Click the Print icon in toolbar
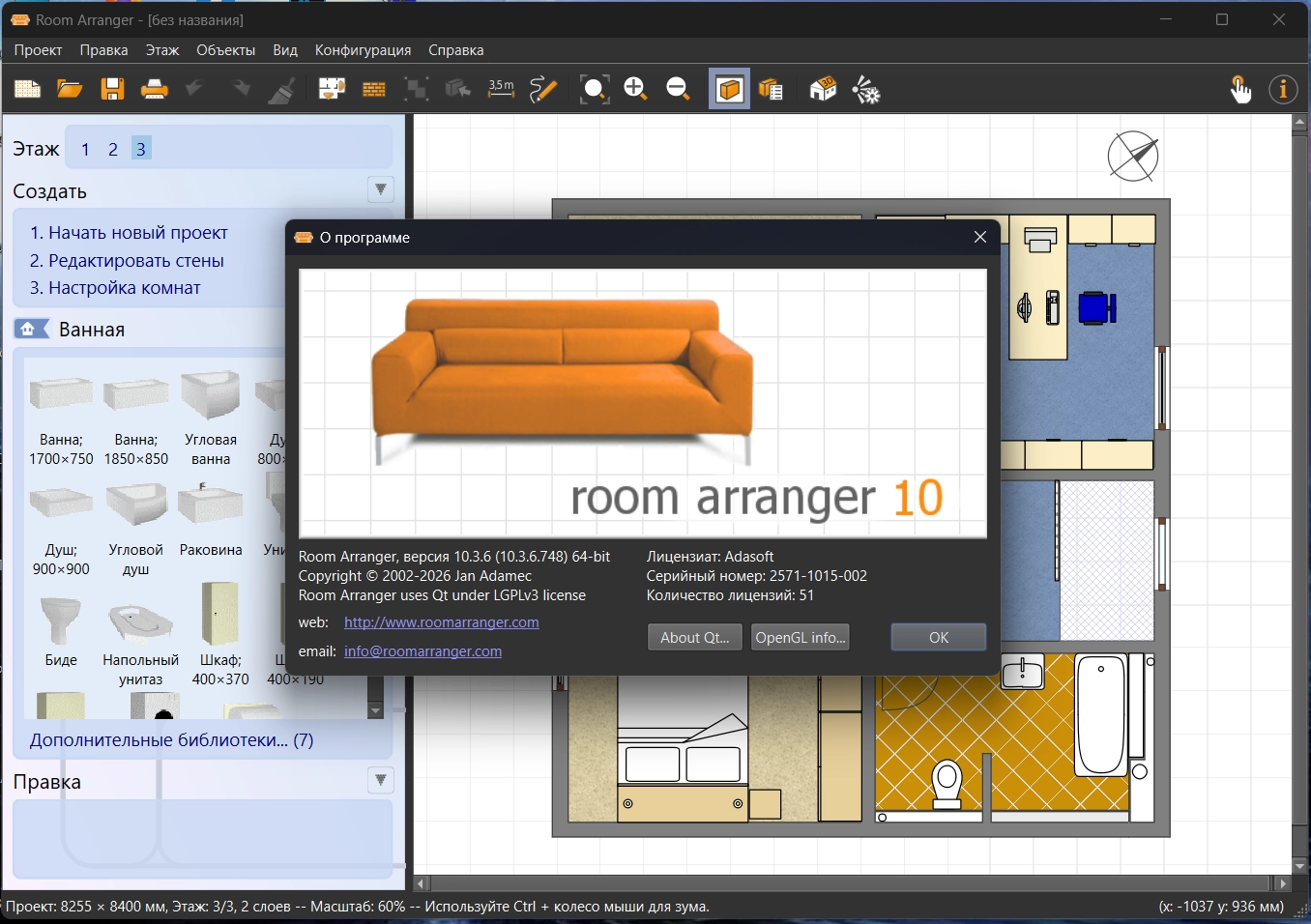The width and height of the screenshot is (1311, 924). [154, 90]
